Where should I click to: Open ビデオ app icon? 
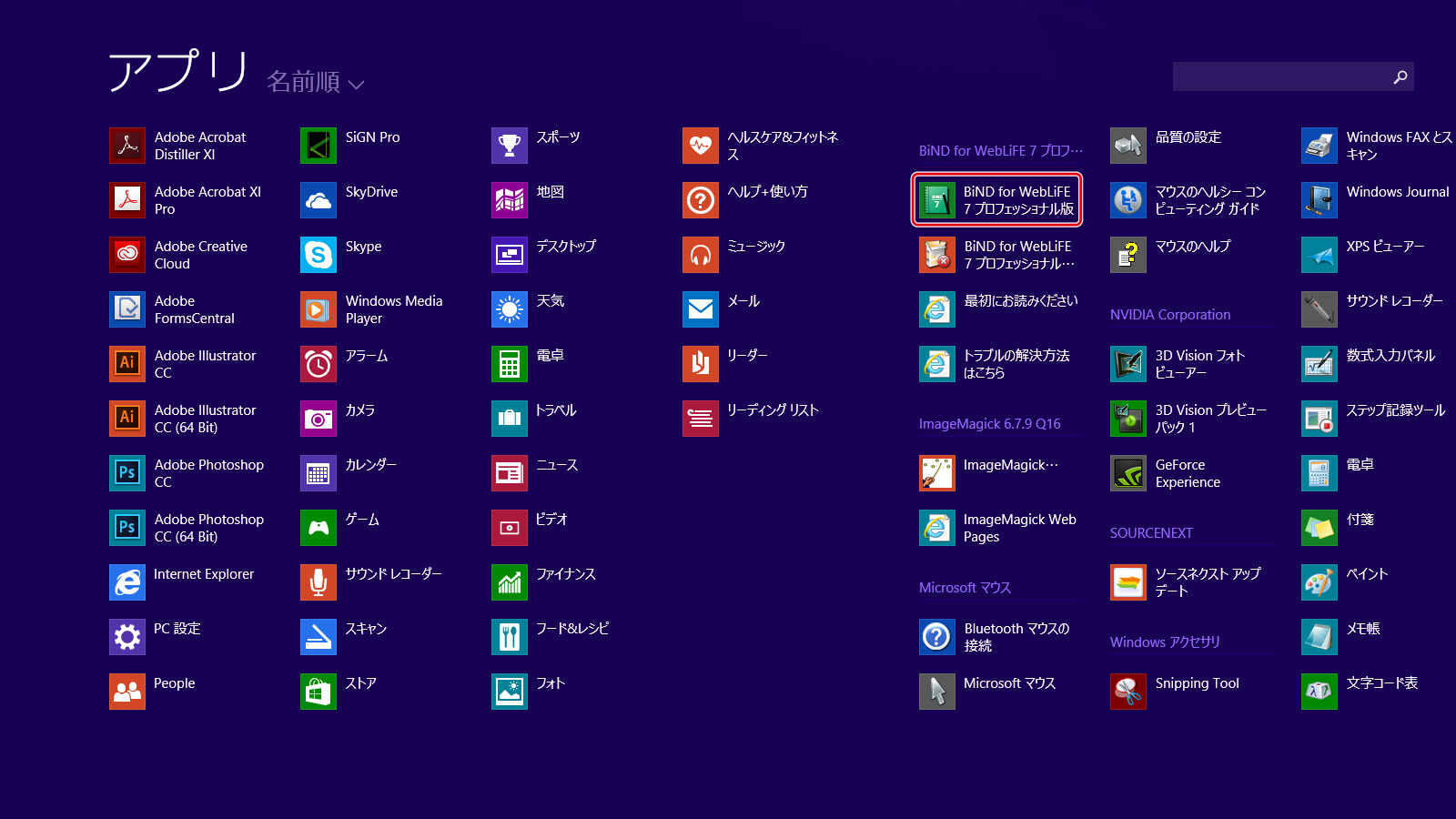tap(510, 528)
